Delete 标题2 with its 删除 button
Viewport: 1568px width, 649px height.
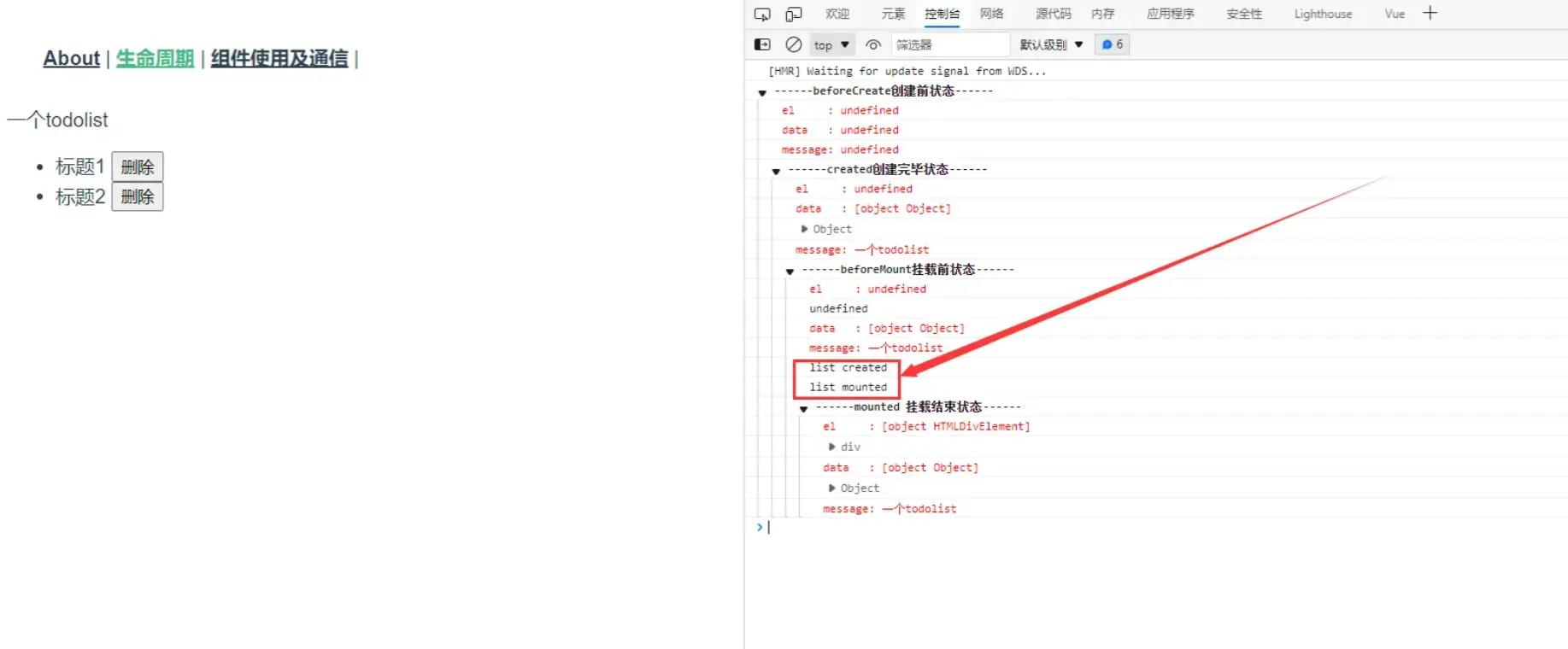pyautogui.click(x=138, y=196)
